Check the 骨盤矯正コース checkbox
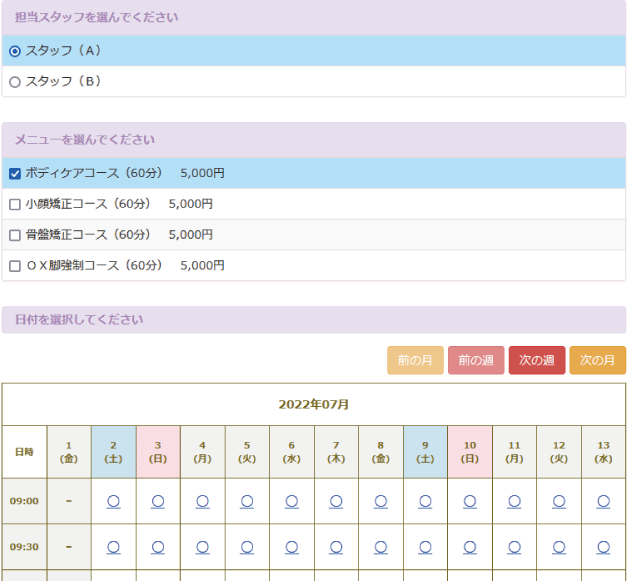 [15, 235]
